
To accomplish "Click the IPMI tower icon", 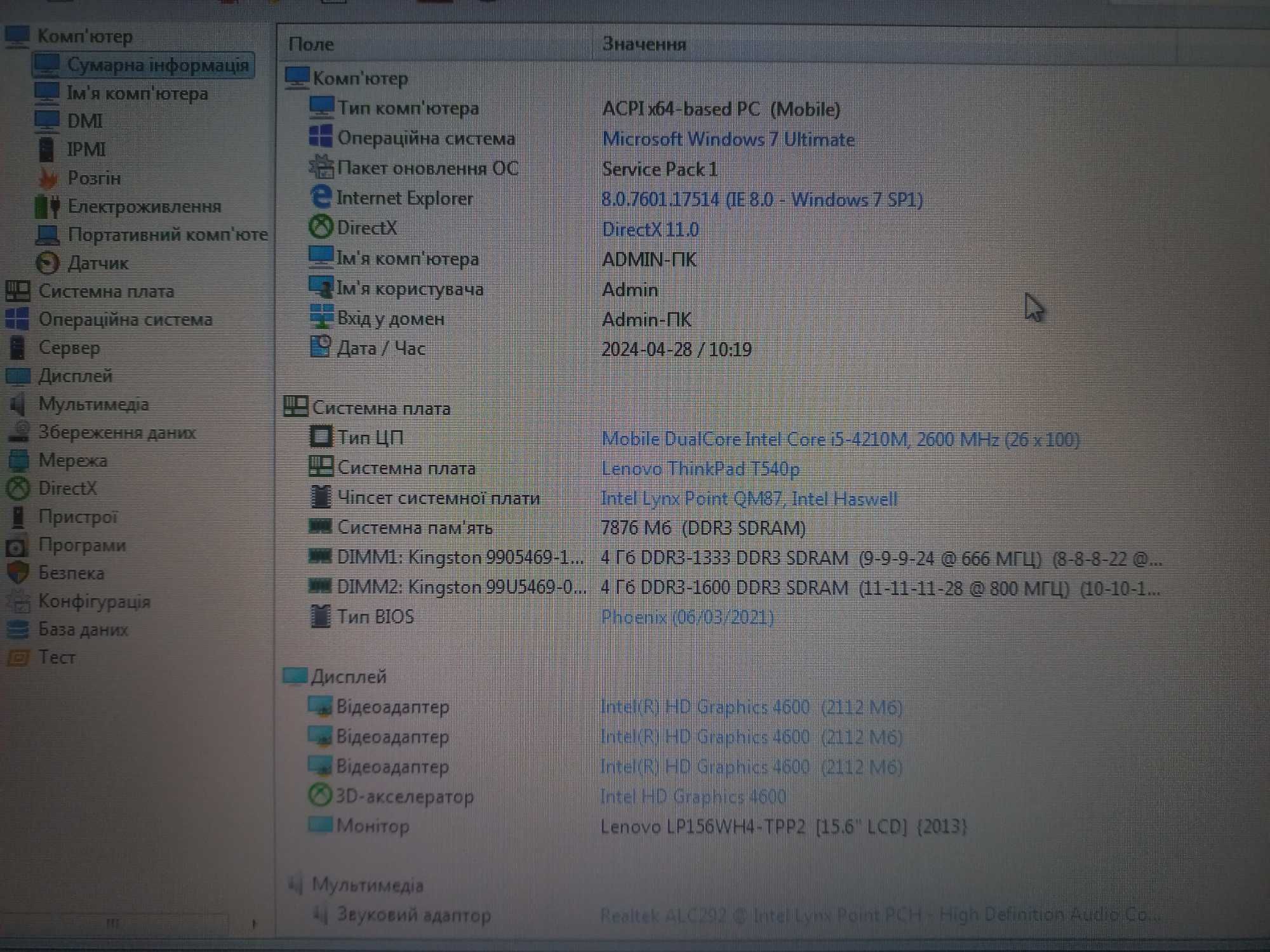I will (x=46, y=149).
